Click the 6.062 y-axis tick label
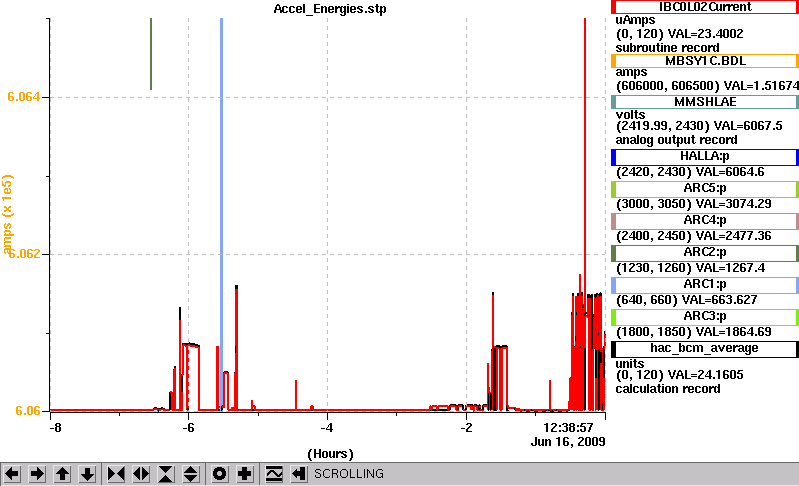 coord(23,254)
